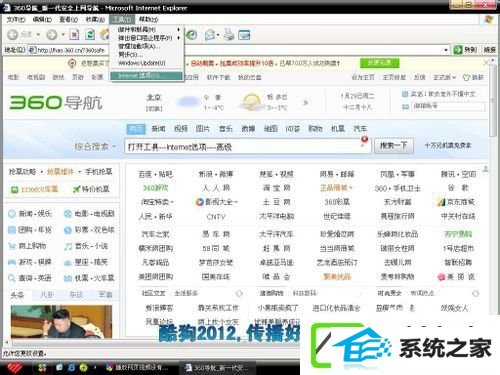500x375 pixels.
Task: Click the address bar URL field
Action: pos(238,50)
